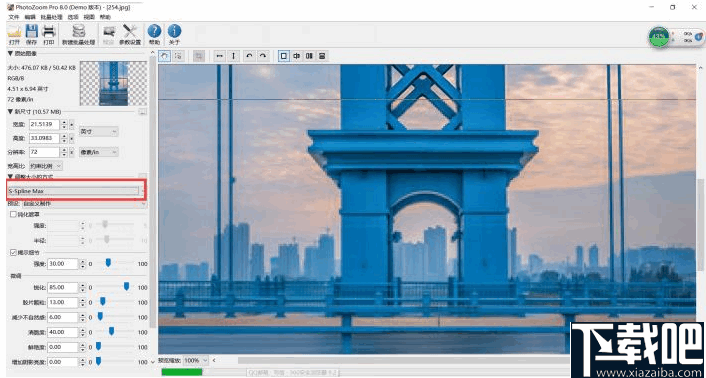Switch to side-by-side dual preview layout
The width and height of the screenshot is (706, 378).
309,56
